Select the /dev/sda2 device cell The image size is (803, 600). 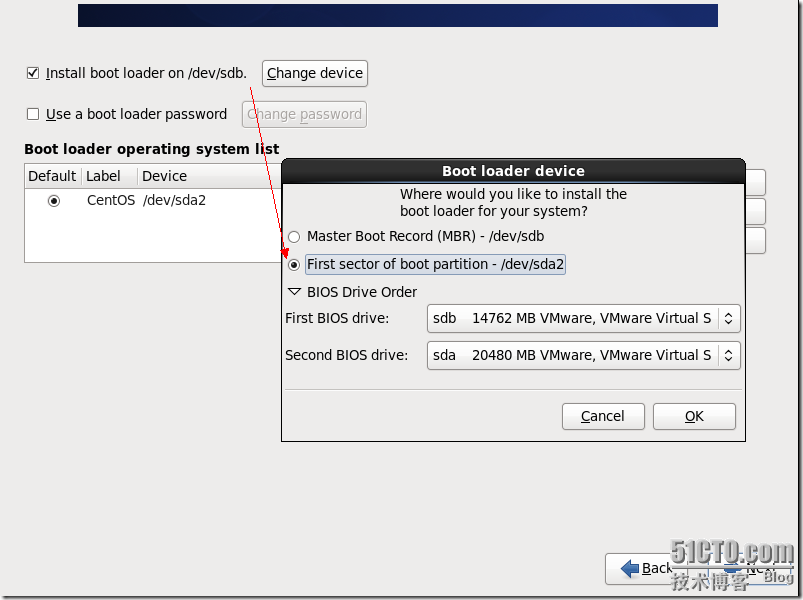pyautogui.click(x=174, y=200)
